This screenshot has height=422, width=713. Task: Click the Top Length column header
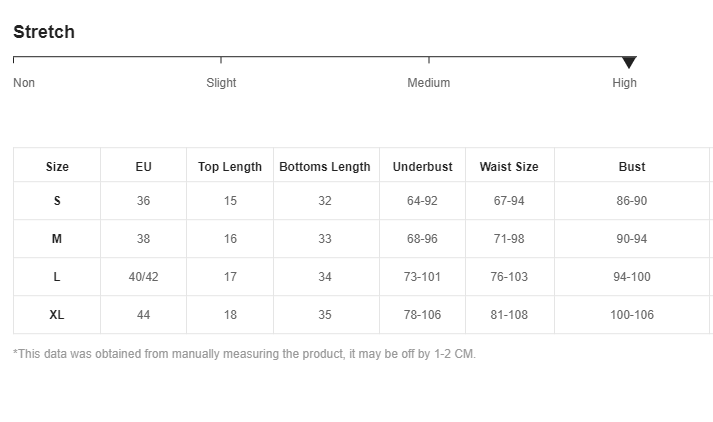point(230,166)
